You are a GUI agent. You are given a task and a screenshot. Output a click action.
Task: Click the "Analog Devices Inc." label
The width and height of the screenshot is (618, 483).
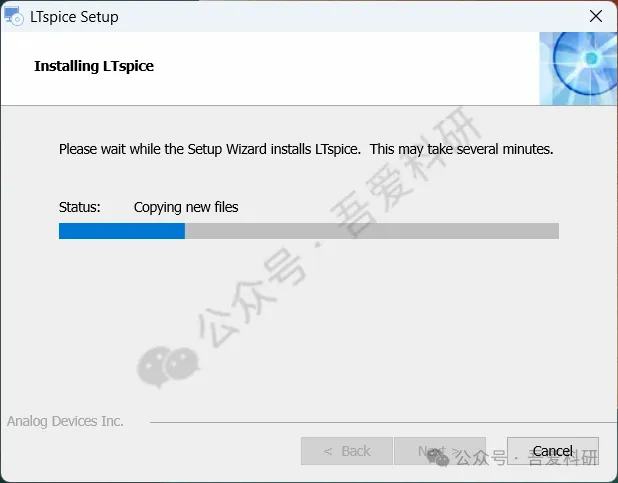point(65,421)
